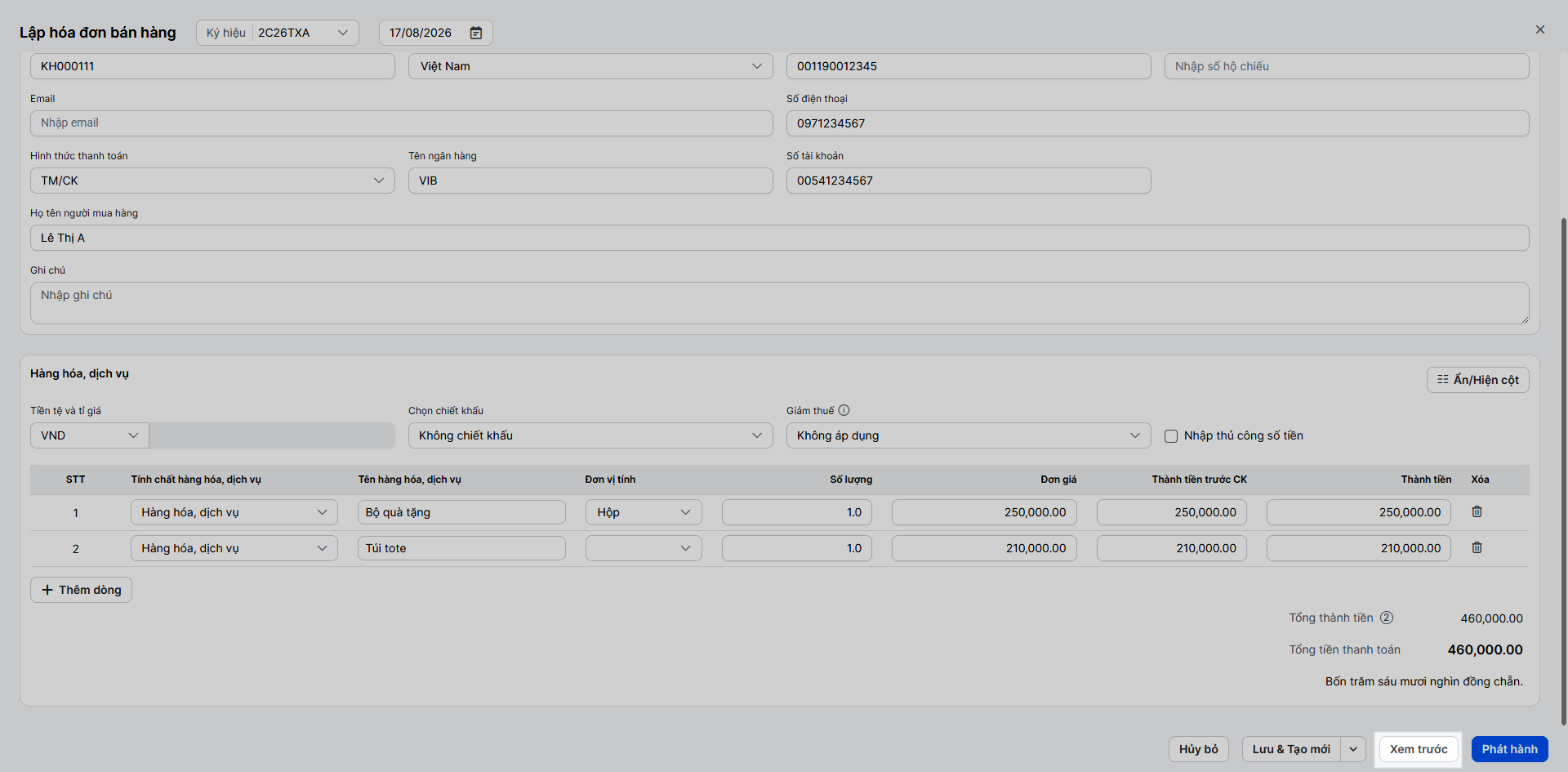
Task: Open empty unit dropdown for Túi tote
Action: coord(644,548)
